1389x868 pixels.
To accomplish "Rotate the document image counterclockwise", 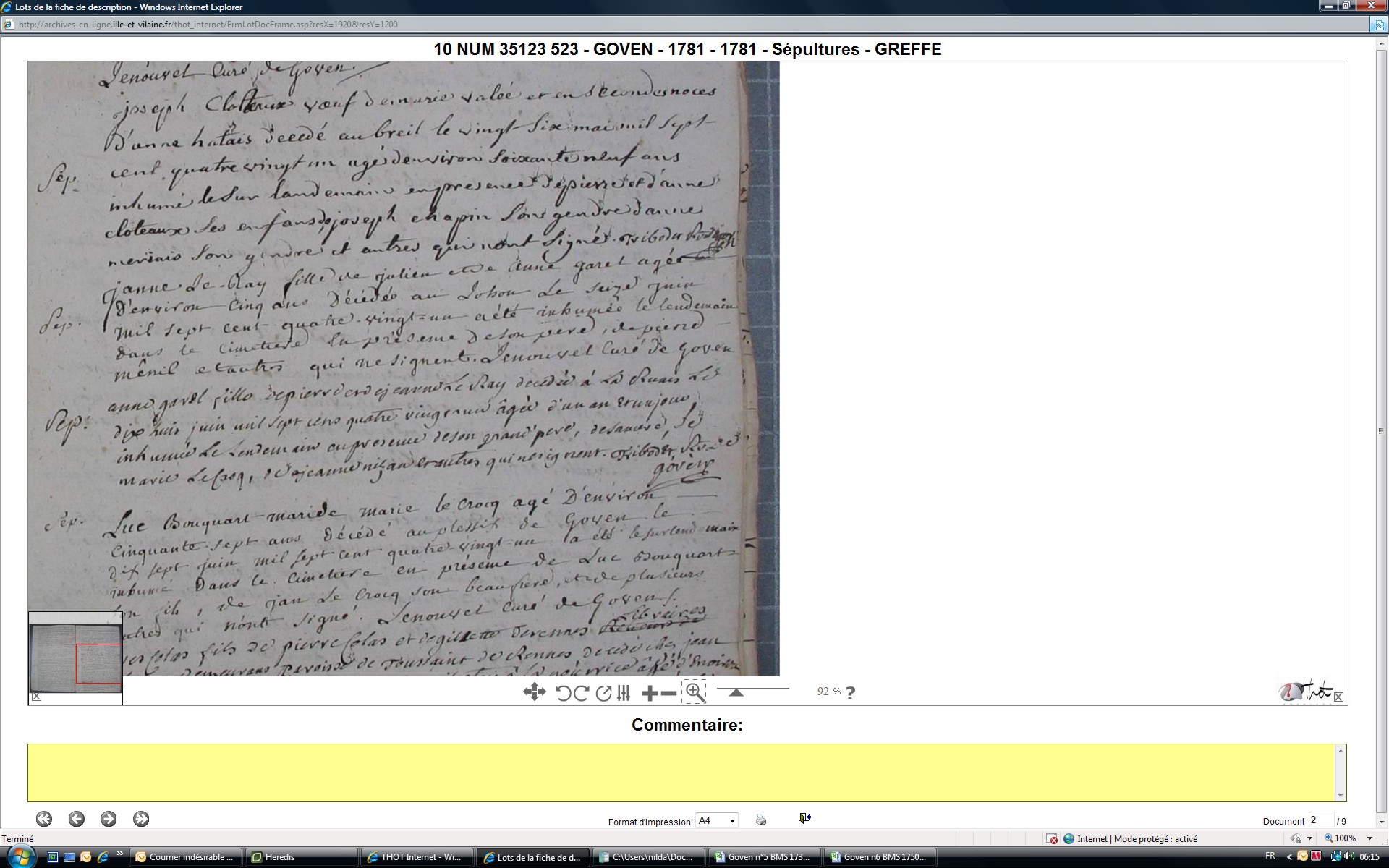I will click(x=563, y=693).
